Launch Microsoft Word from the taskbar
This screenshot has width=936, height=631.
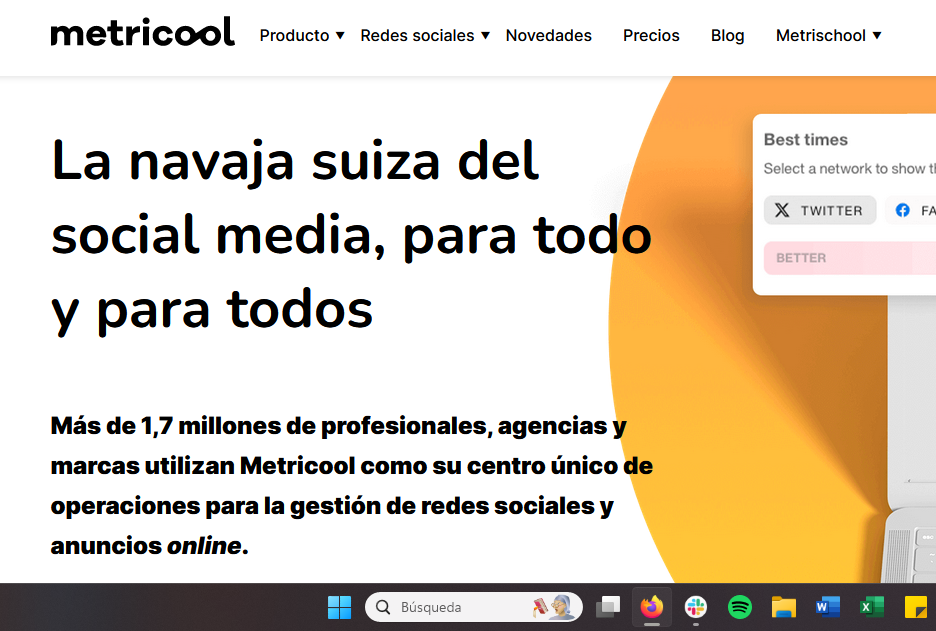(827, 606)
